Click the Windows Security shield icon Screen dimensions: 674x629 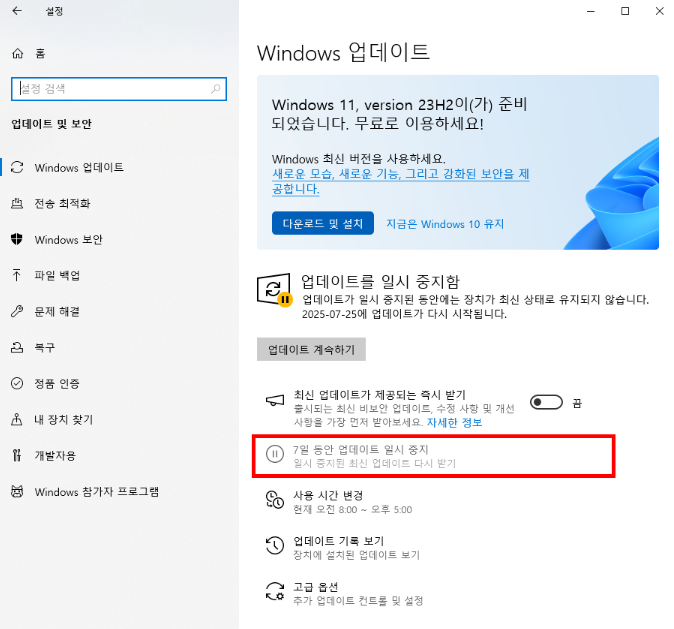tap(17, 239)
